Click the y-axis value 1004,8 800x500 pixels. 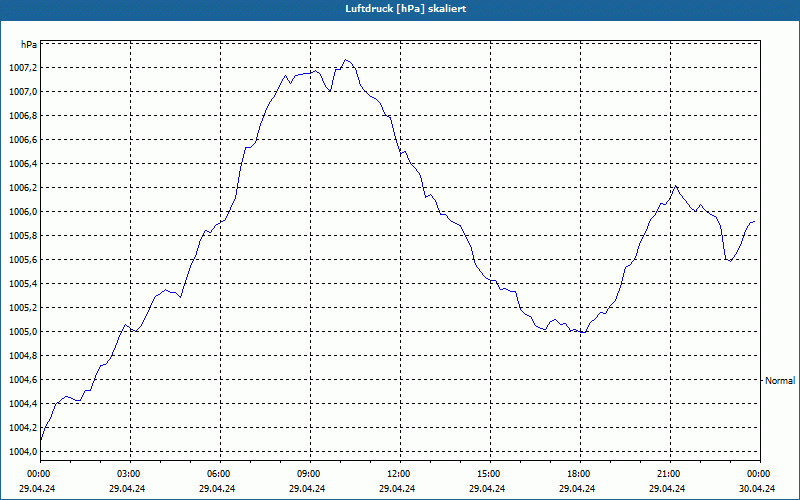(x=23, y=356)
